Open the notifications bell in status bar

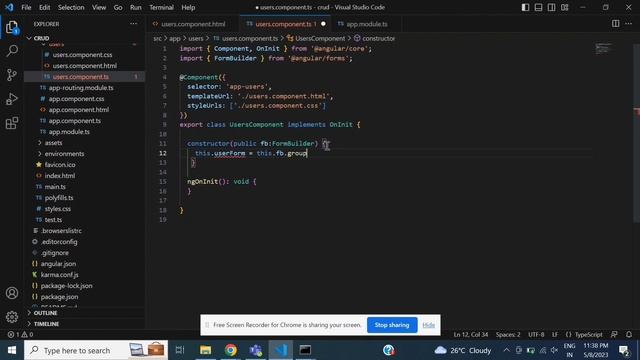629,334
